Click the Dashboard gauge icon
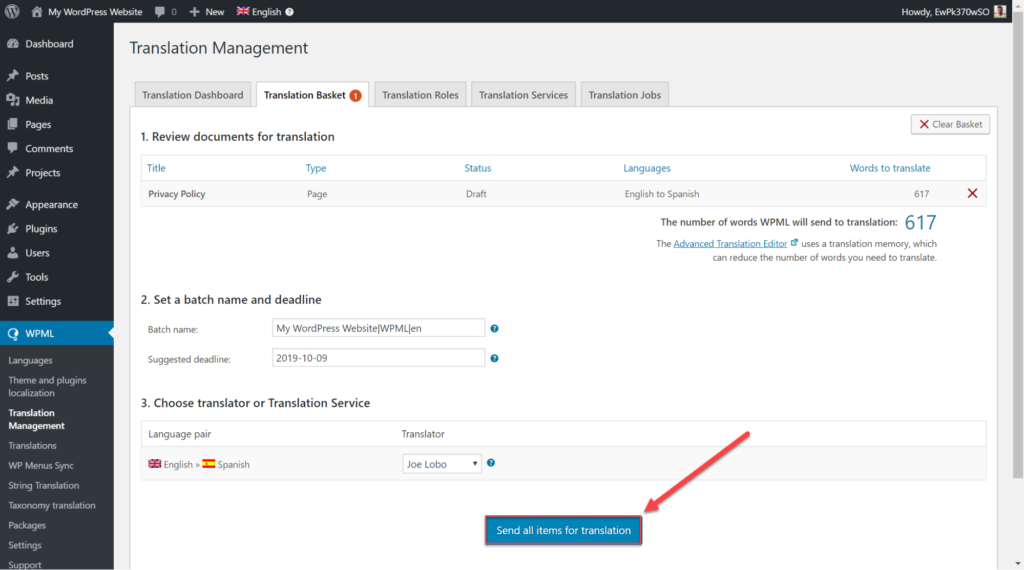This screenshot has height=570, width=1024. click(13, 44)
